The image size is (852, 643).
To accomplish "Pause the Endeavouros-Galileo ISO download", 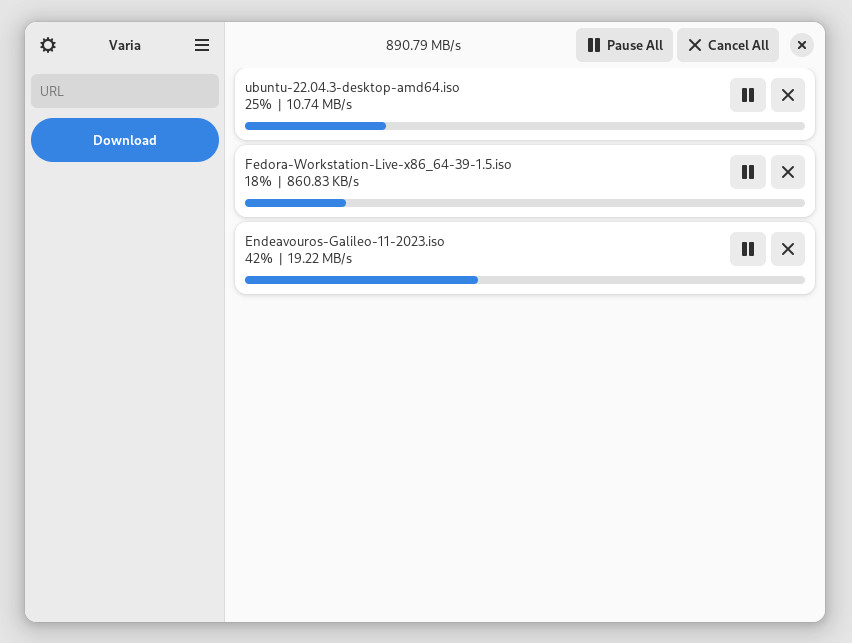I will click(x=748, y=249).
